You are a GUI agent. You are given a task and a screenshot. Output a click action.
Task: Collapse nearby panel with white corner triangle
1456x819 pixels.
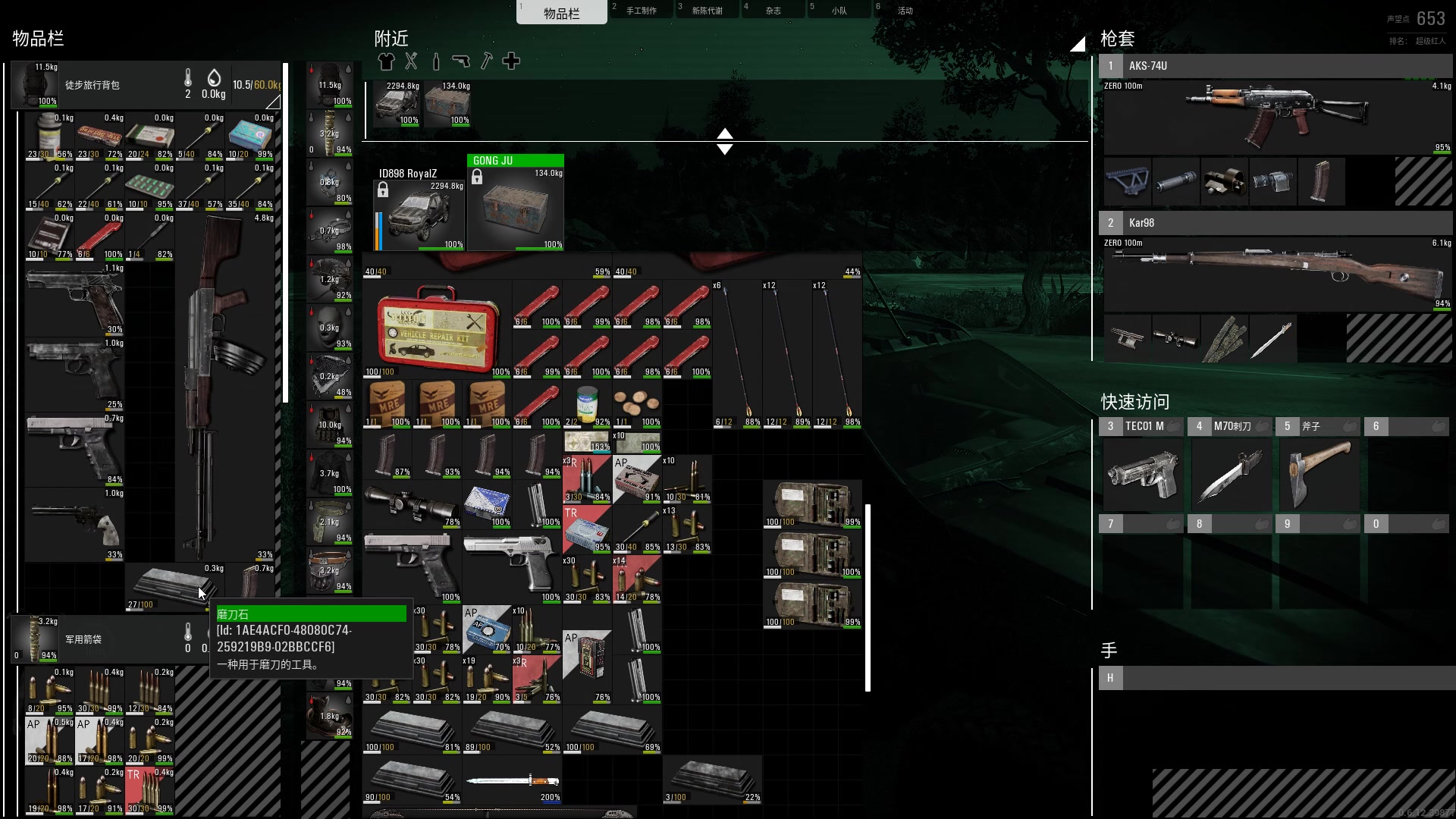point(1078,44)
